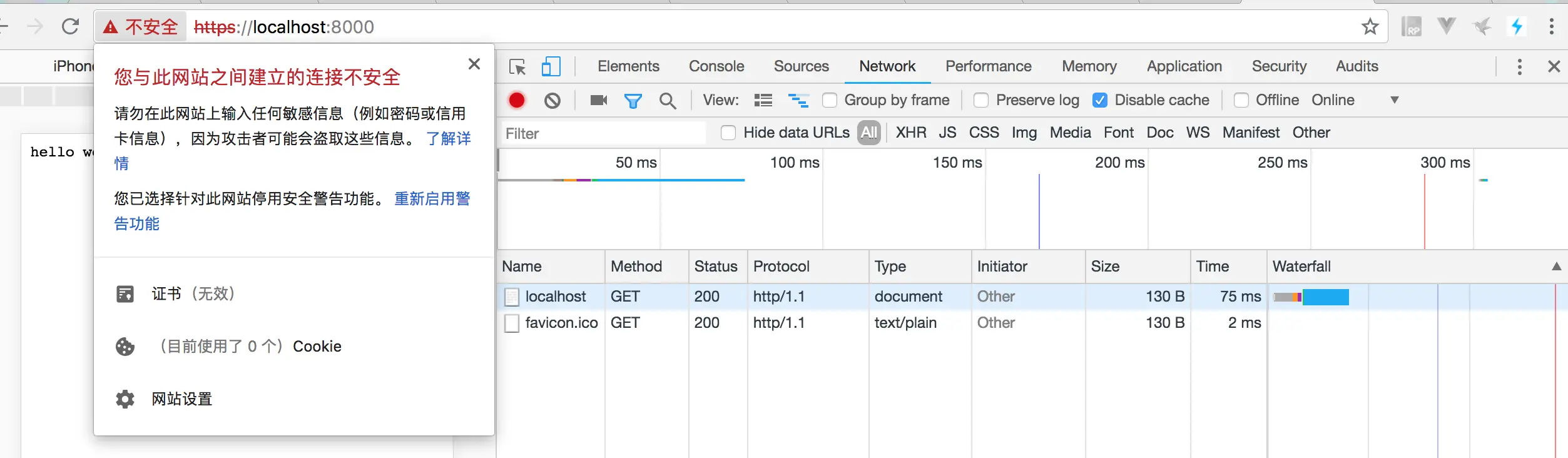
Task: Reload the page
Action: pyautogui.click(x=70, y=27)
